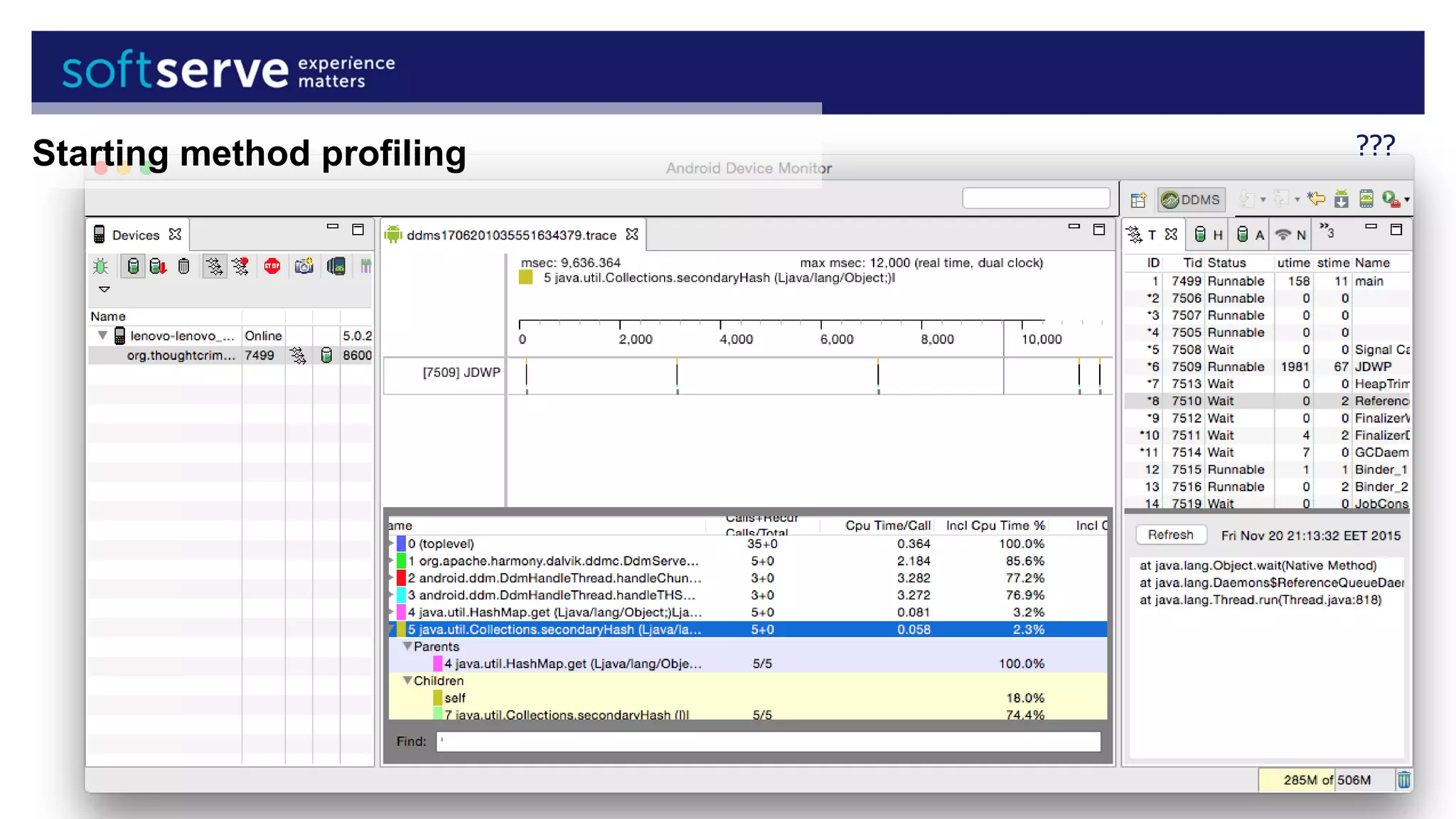The width and height of the screenshot is (1456, 819).
Task: Close the Devices view tab
Action: coord(176,234)
